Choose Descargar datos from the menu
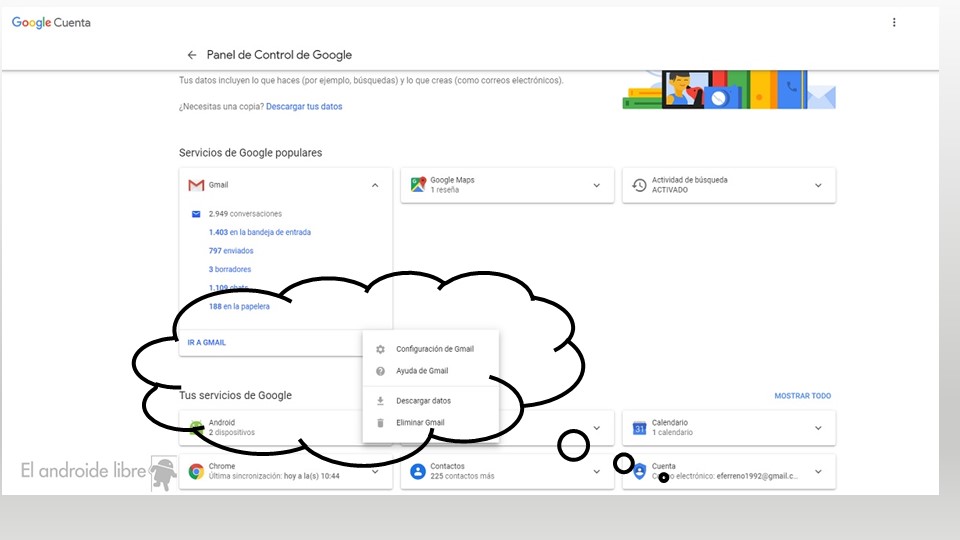 pyautogui.click(x=431, y=401)
